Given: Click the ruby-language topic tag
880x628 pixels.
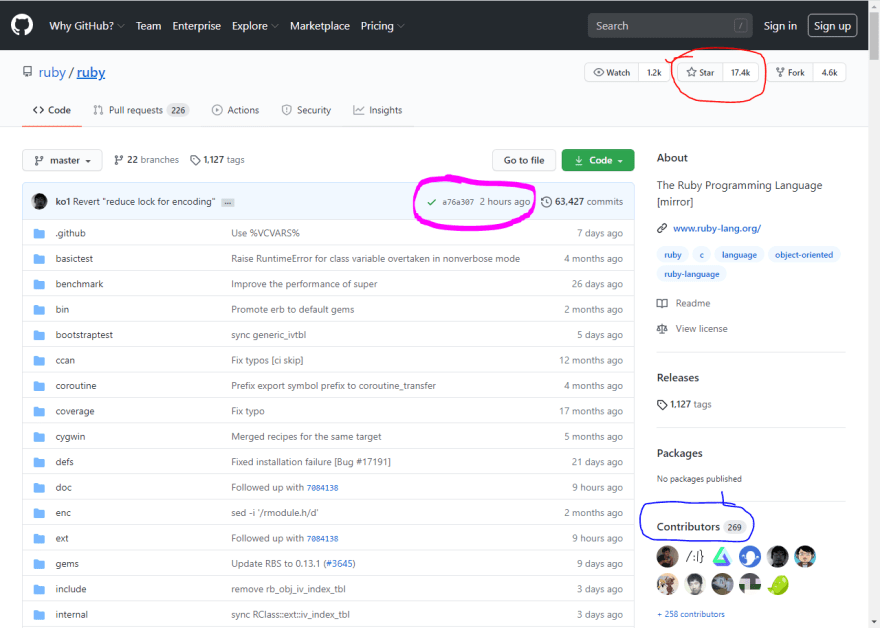Looking at the screenshot, I should 691,274.
